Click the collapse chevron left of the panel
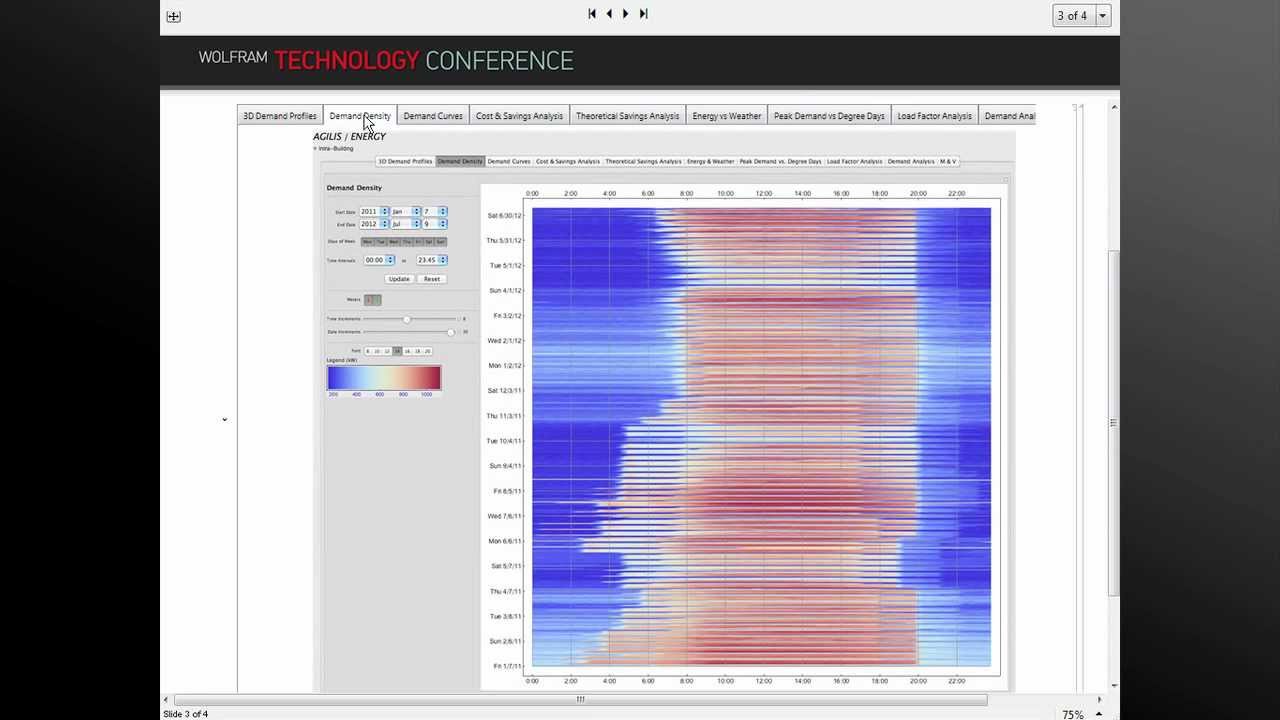Image resolution: width=1280 pixels, height=720 pixels. point(224,419)
